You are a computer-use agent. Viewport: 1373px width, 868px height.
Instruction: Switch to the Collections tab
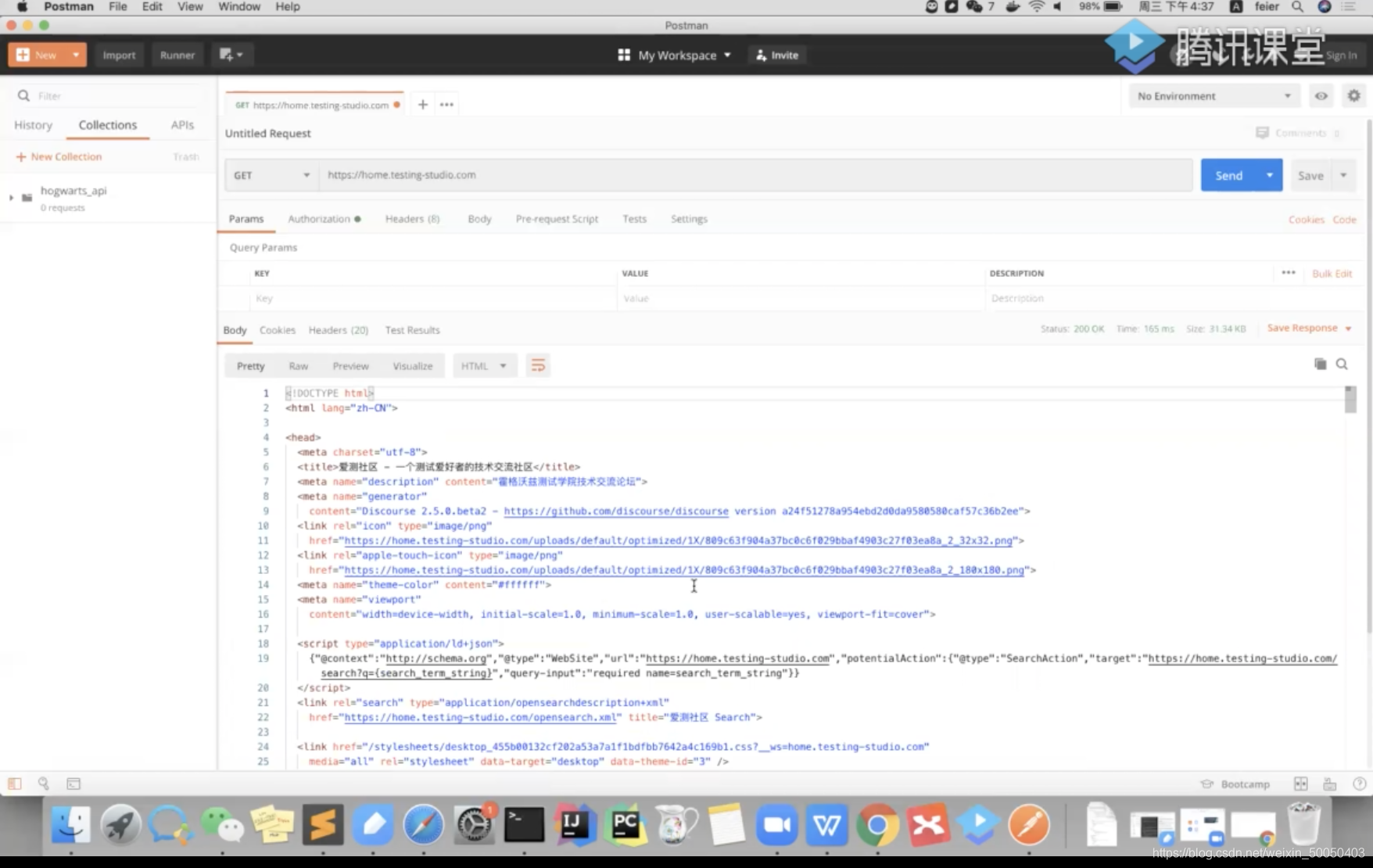click(x=108, y=125)
